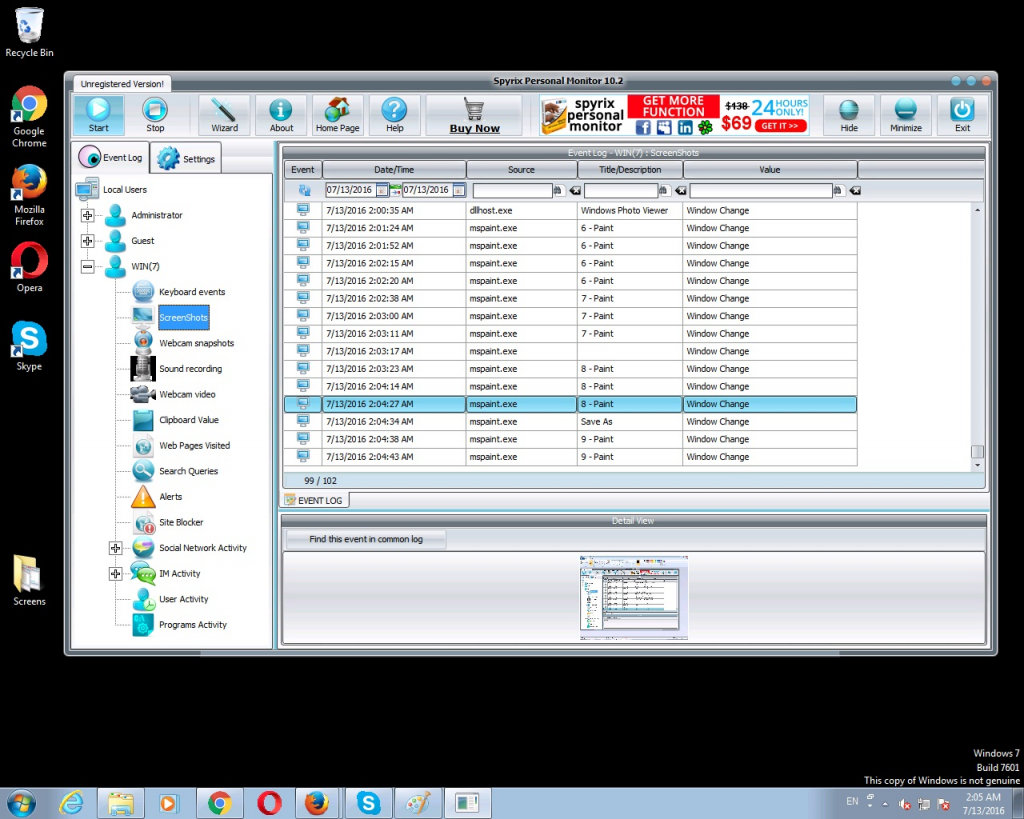Viewport: 1024px width, 819px height.
Task: Open Skype from the taskbar
Action: [x=368, y=803]
